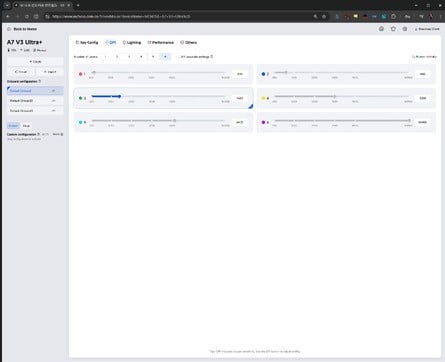Focus the DPI value field of level 5

(240, 122)
